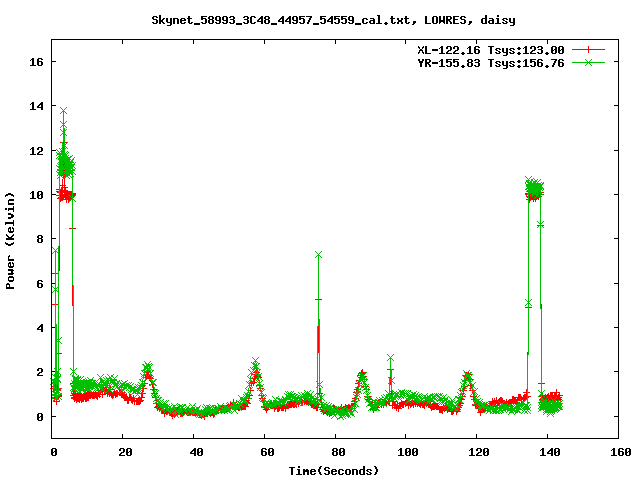This screenshot has width=640, height=480.
Task: Click the green YR legend line sample
Action: pos(588,62)
